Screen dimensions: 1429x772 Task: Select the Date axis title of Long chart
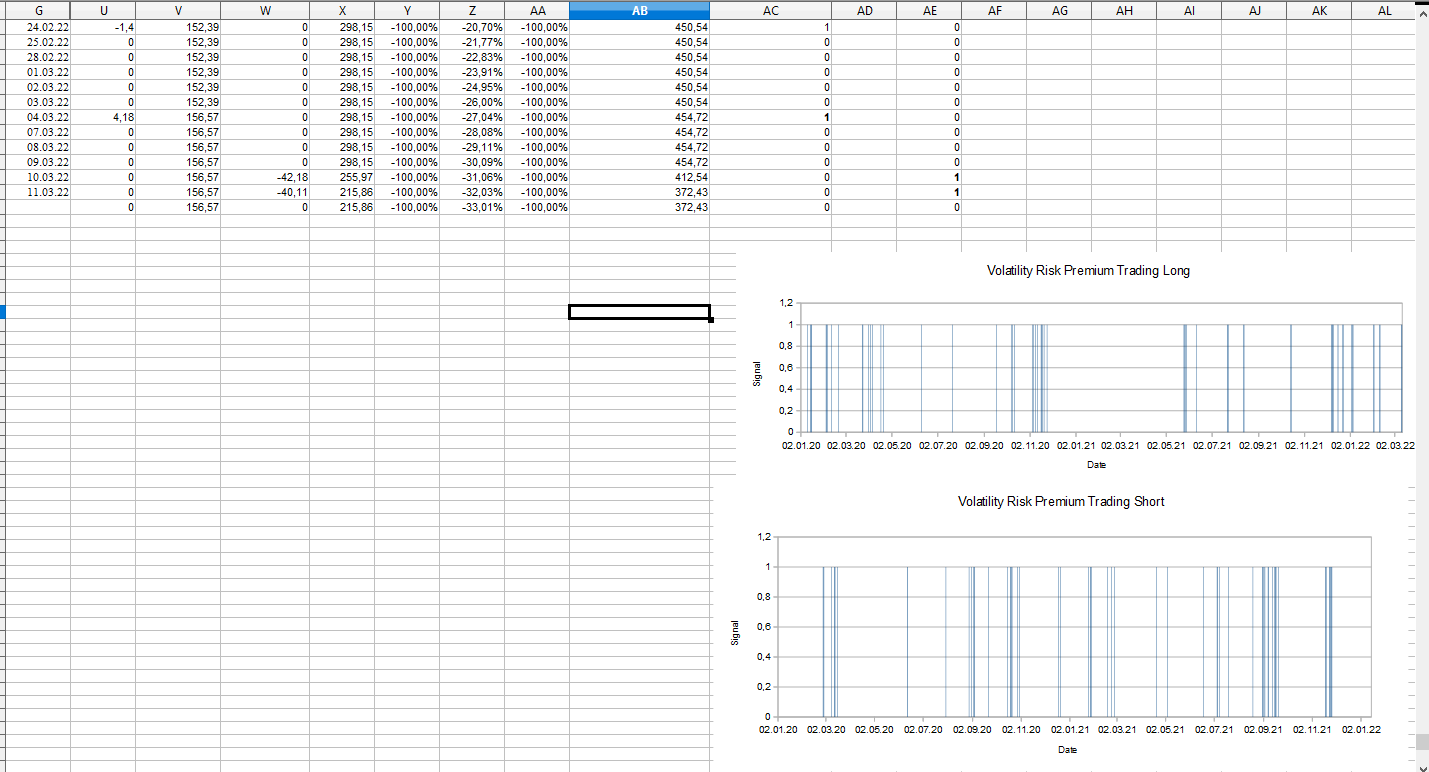[x=1096, y=464]
